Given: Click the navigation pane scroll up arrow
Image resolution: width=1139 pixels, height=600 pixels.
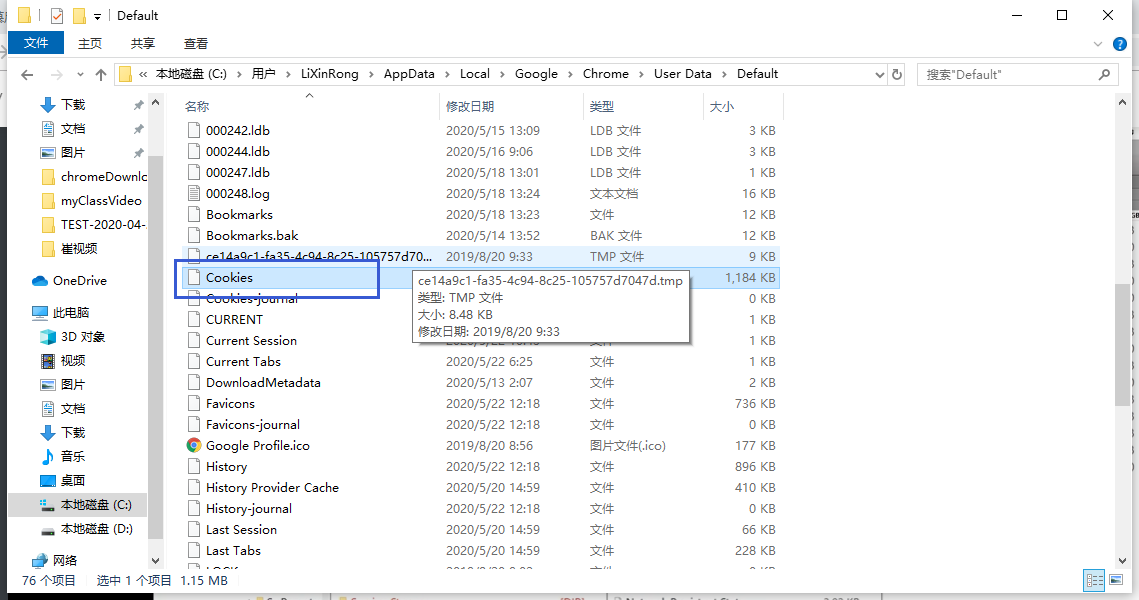Looking at the screenshot, I should 155,103.
